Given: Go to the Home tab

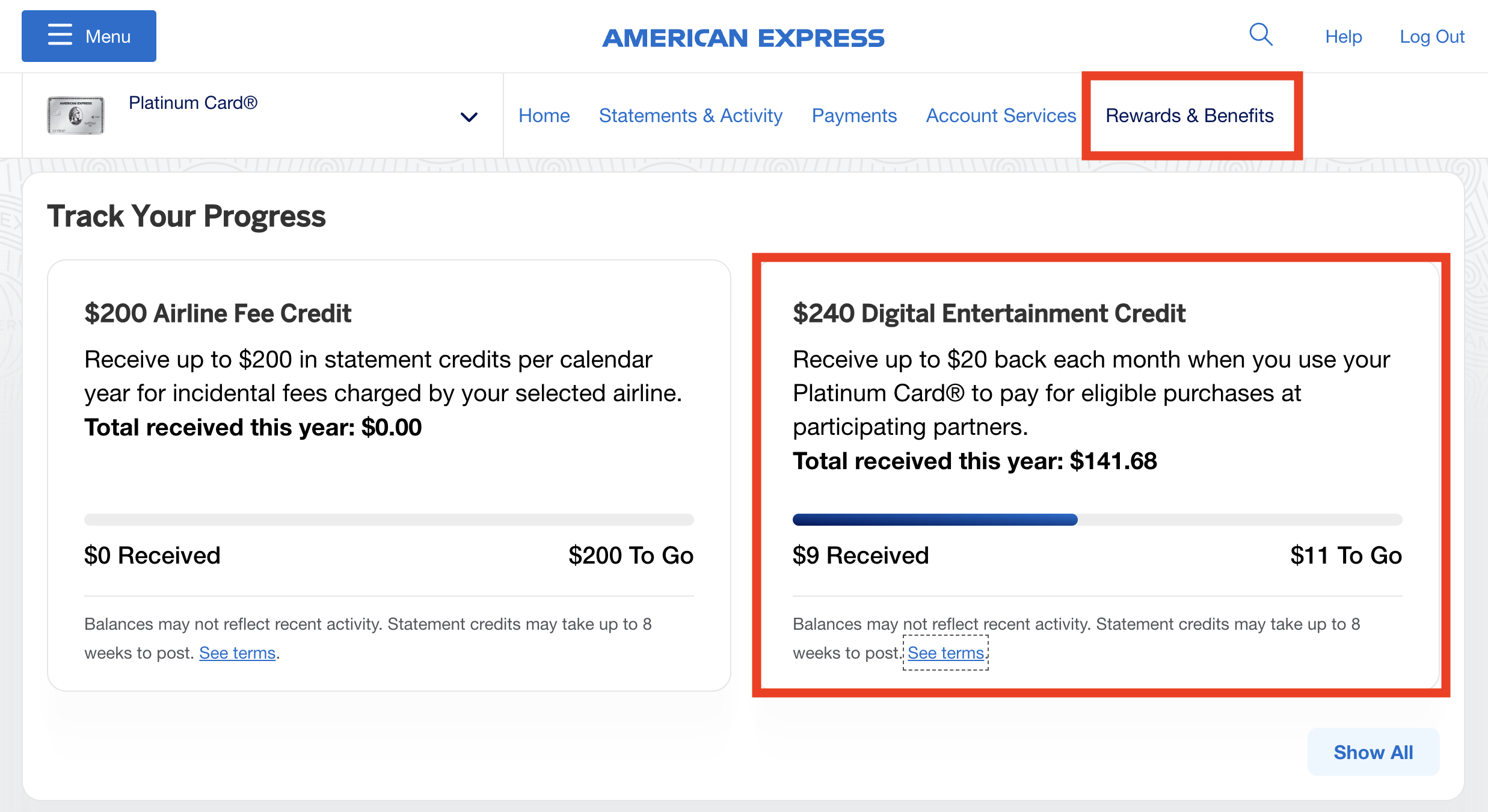Looking at the screenshot, I should (x=544, y=115).
